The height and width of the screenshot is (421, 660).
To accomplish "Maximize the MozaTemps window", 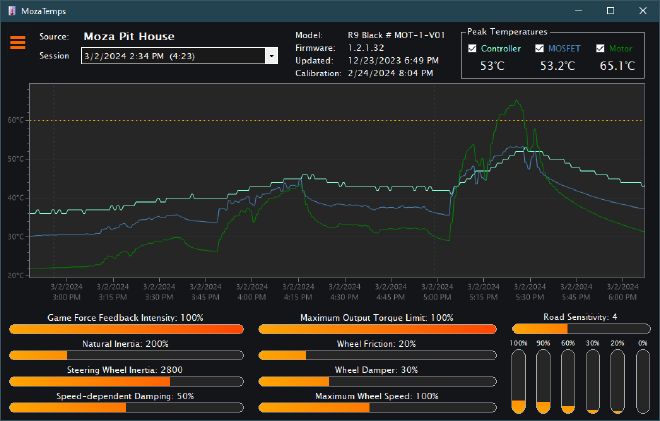I will click(610, 9).
